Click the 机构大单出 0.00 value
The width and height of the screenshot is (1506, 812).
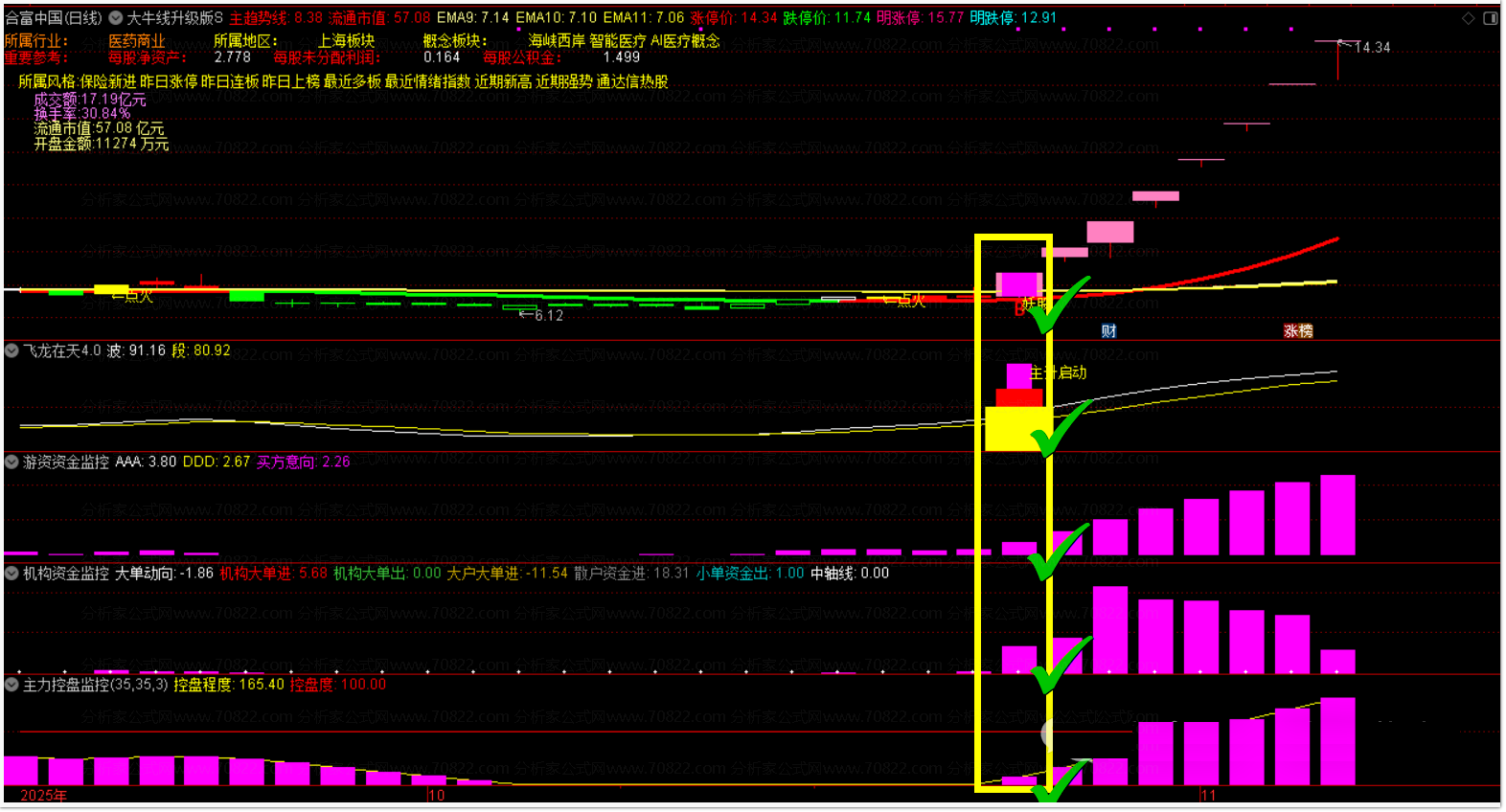387,573
